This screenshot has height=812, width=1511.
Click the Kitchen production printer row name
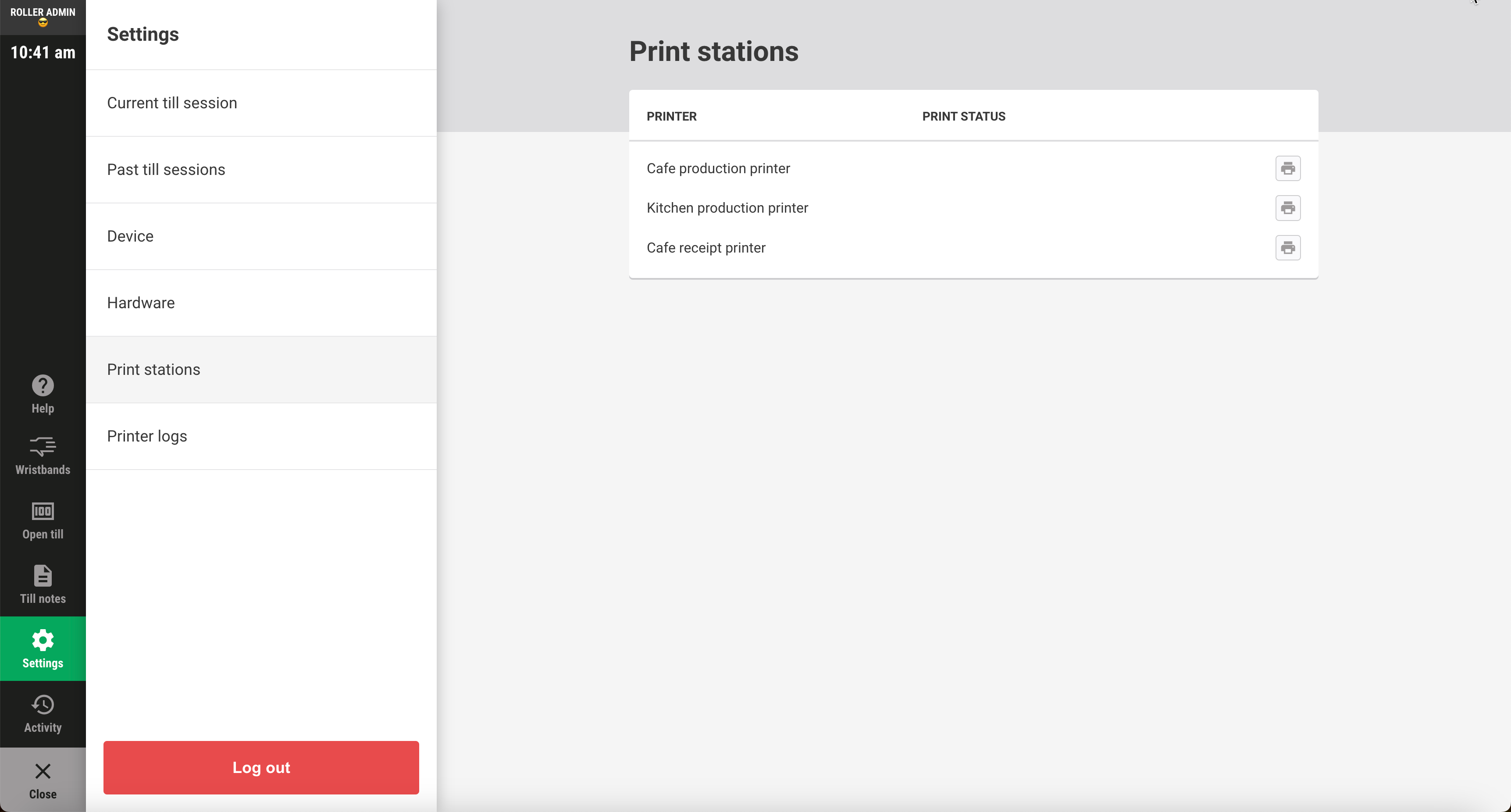coord(727,208)
